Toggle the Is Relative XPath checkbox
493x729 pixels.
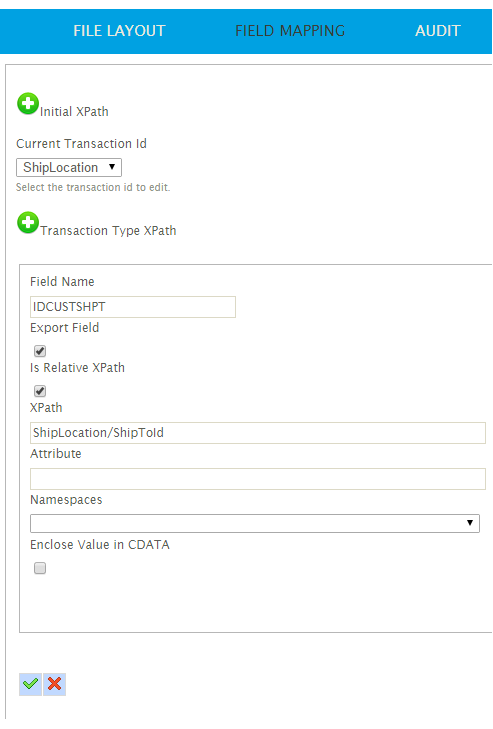(40, 391)
